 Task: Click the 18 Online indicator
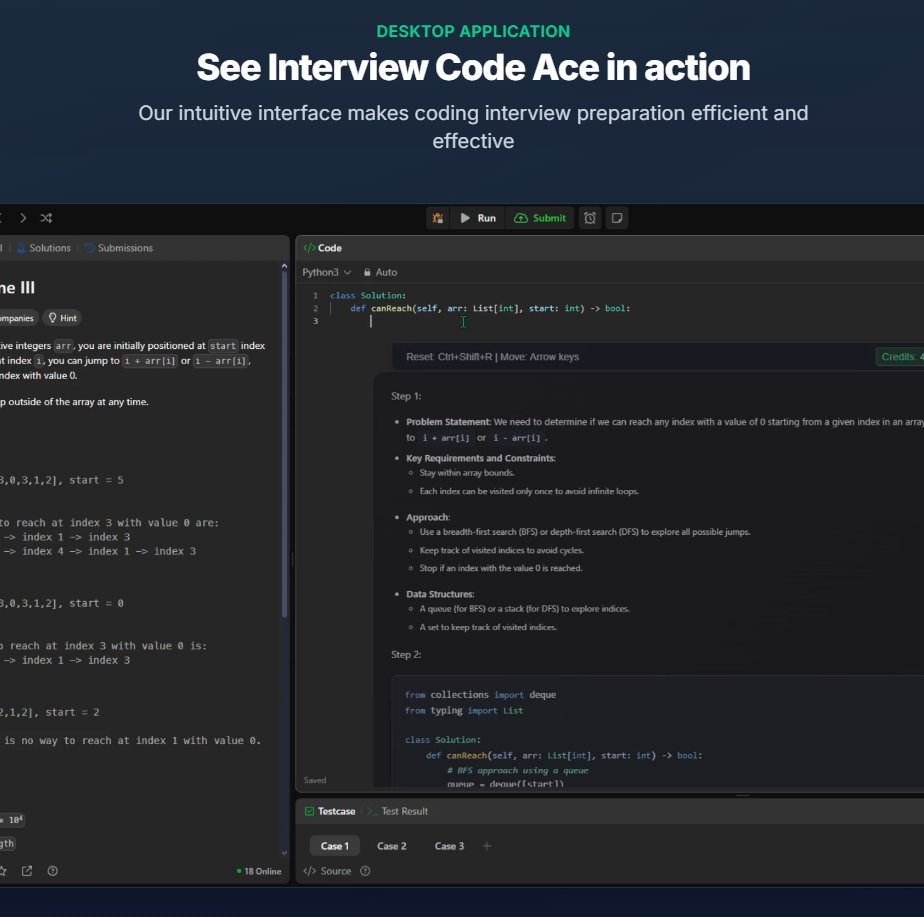tap(259, 871)
